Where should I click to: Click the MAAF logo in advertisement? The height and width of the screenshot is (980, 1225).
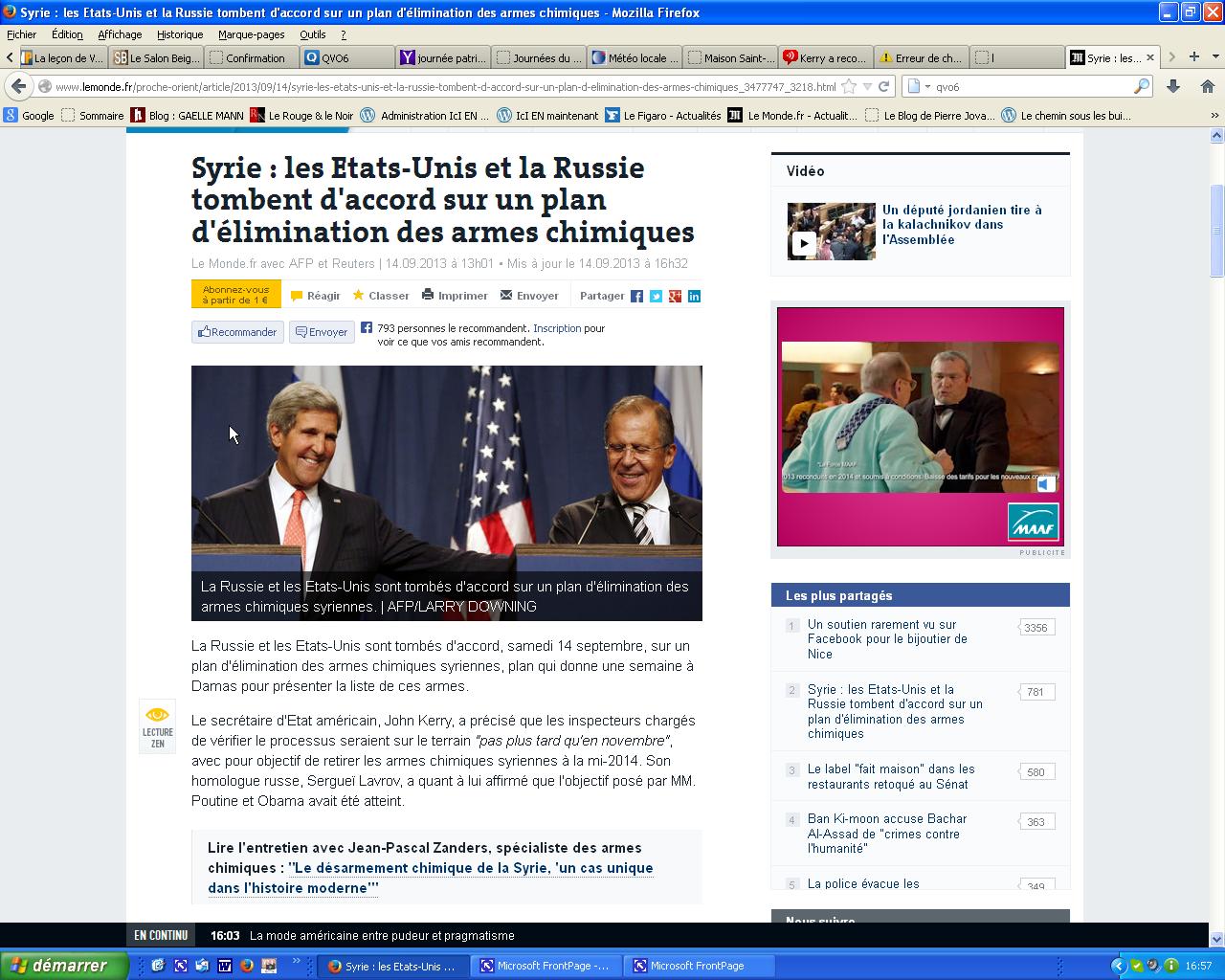click(x=1034, y=523)
